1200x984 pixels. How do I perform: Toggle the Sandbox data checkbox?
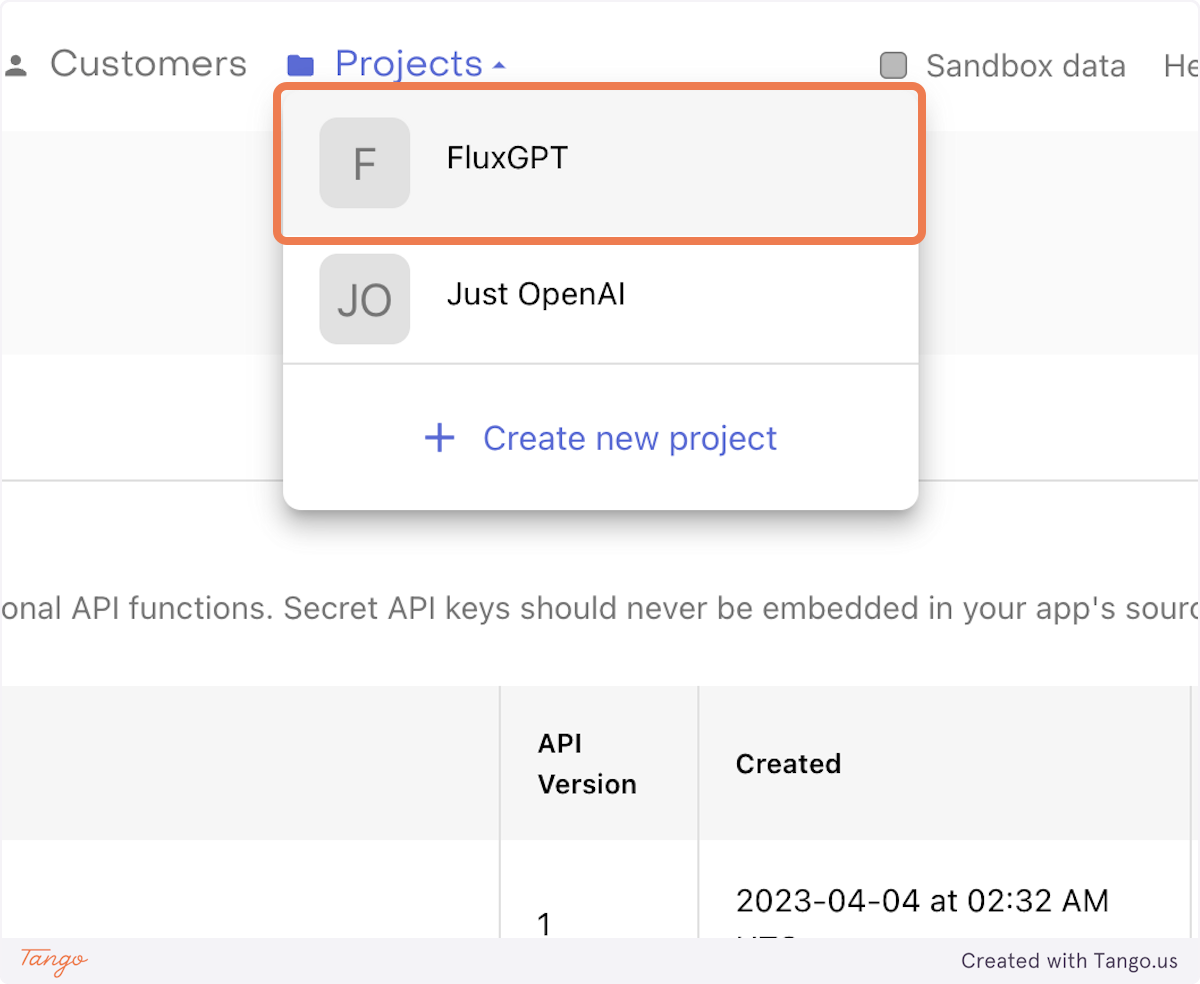(x=893, y=66)
